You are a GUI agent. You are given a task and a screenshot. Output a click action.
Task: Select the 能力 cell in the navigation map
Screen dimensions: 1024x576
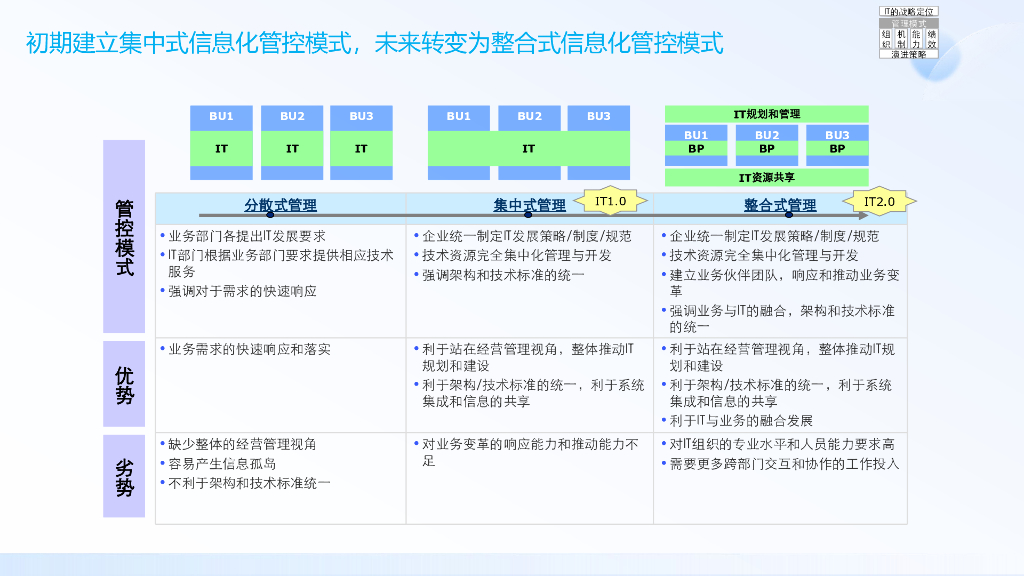coord(917,37)
